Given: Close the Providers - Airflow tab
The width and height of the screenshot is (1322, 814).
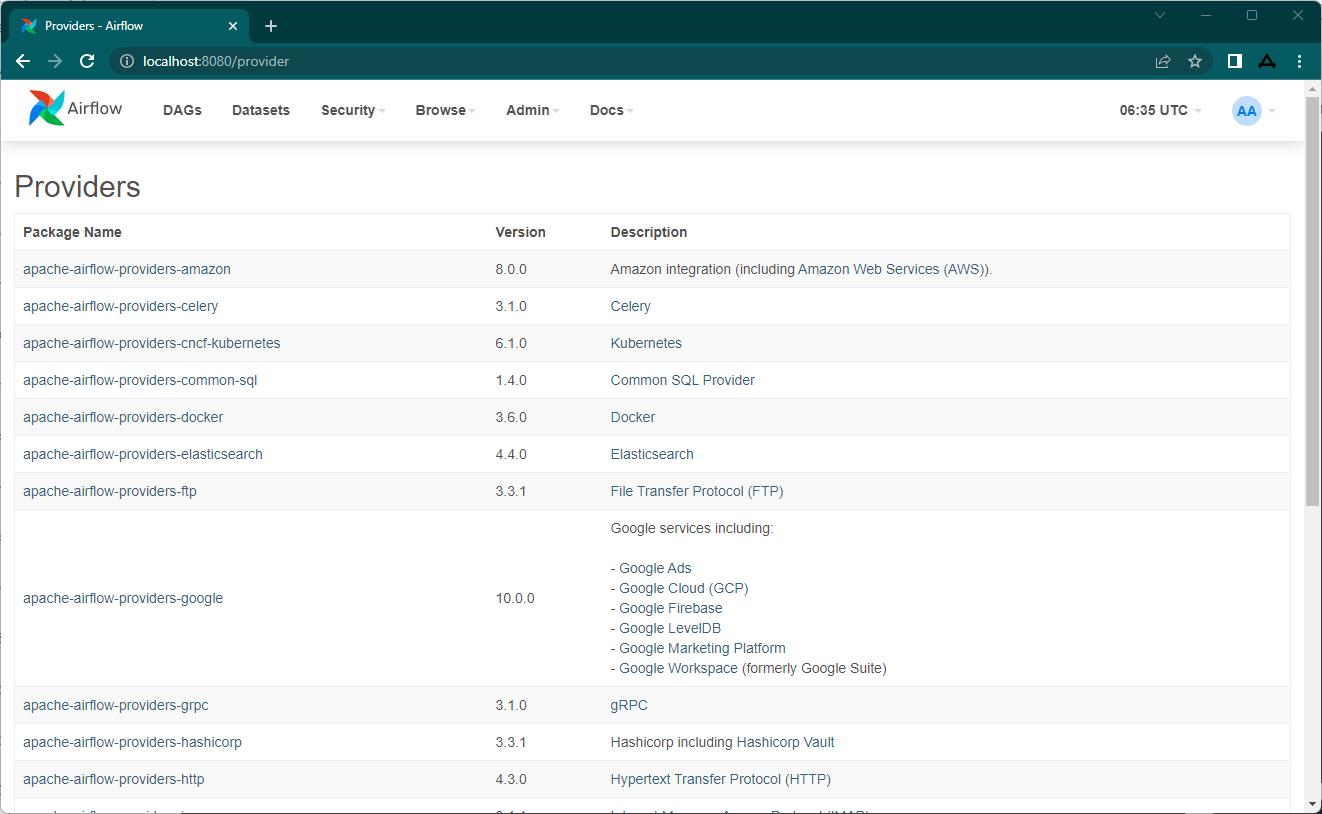Looking at the screenshot, I should tap(231, 26).
